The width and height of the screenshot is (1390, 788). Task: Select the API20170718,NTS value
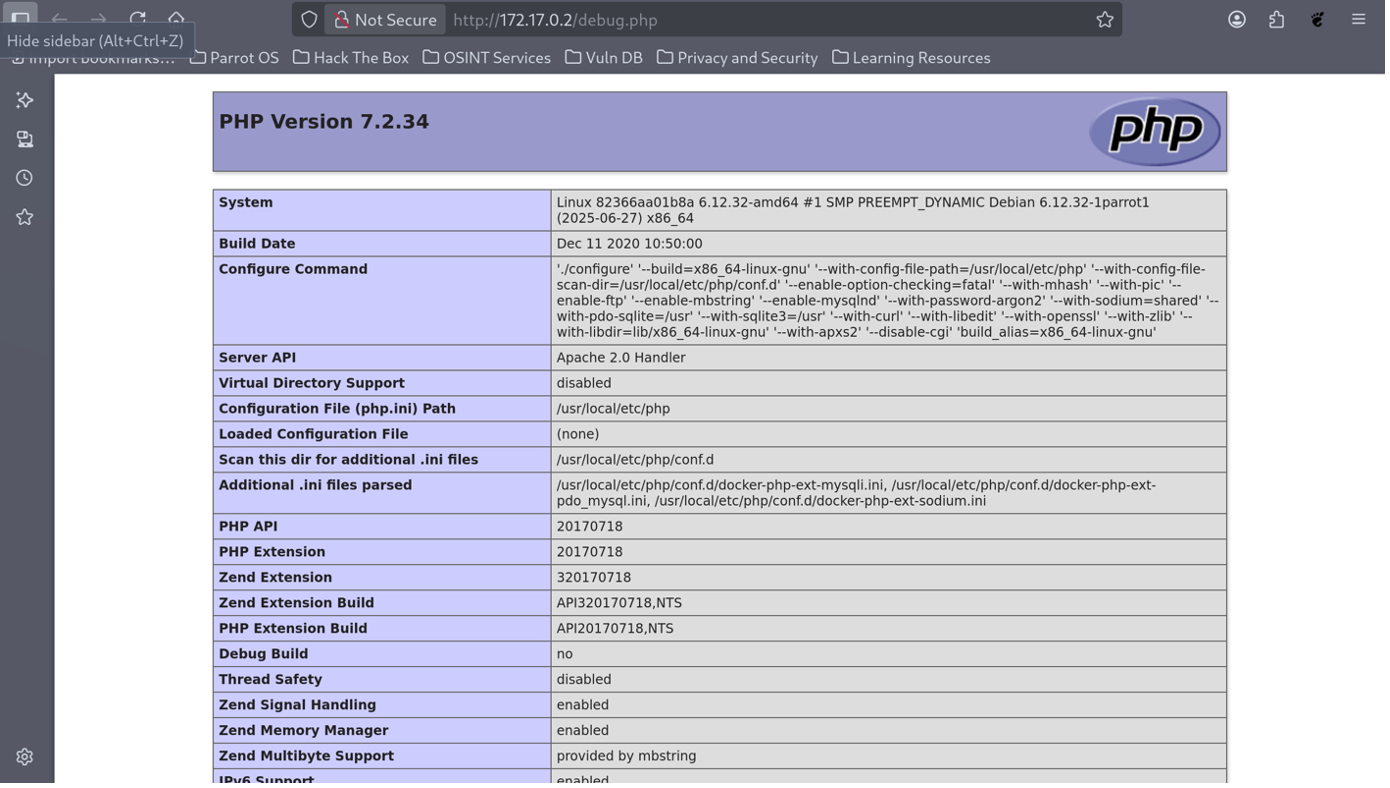pyautogui.click(x=615, y=629)
